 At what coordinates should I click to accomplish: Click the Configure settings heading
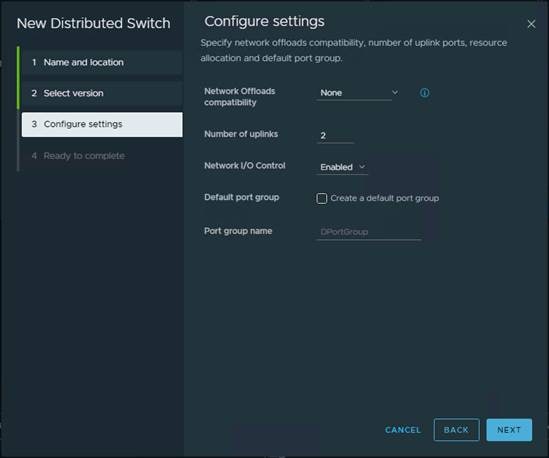click(x=264, y=21)
